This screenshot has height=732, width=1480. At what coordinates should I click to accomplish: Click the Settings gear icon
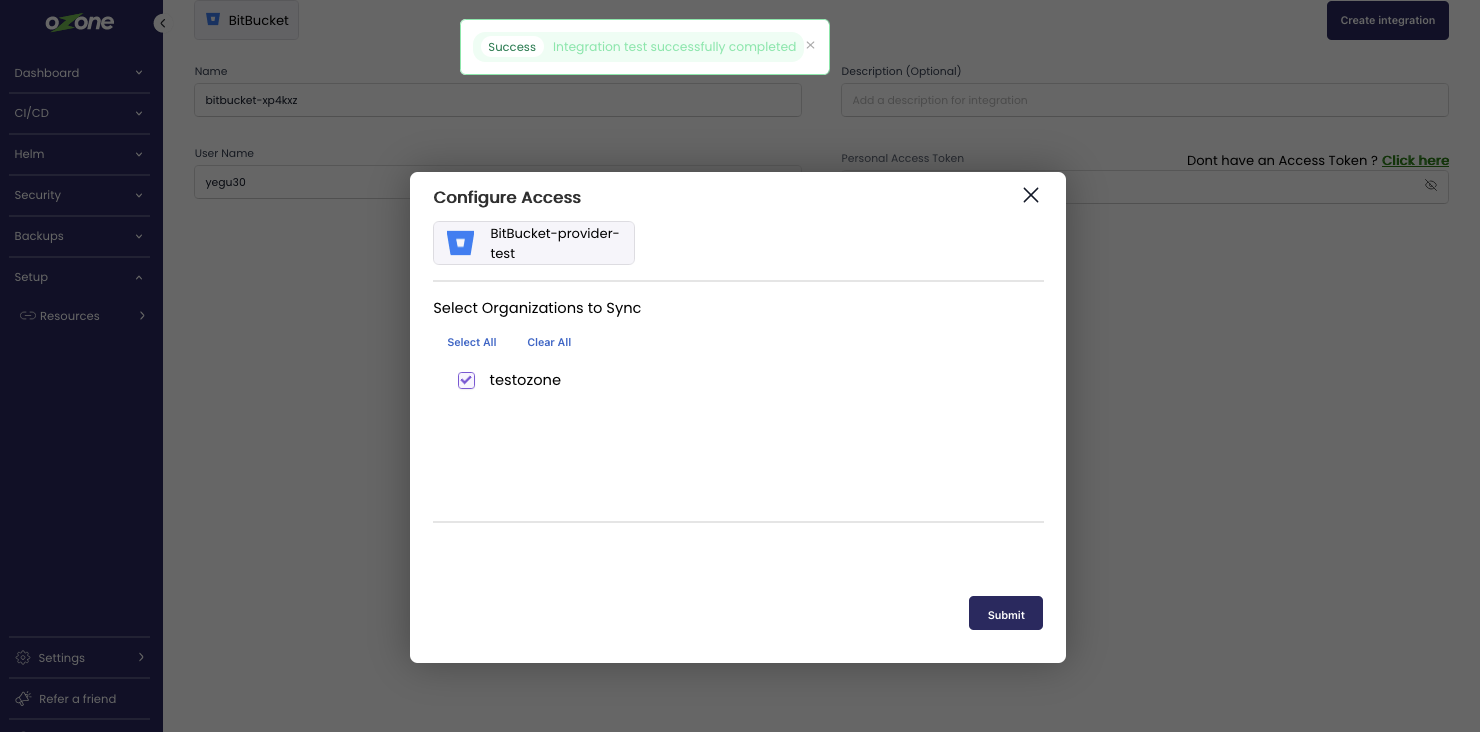[23, 658]
